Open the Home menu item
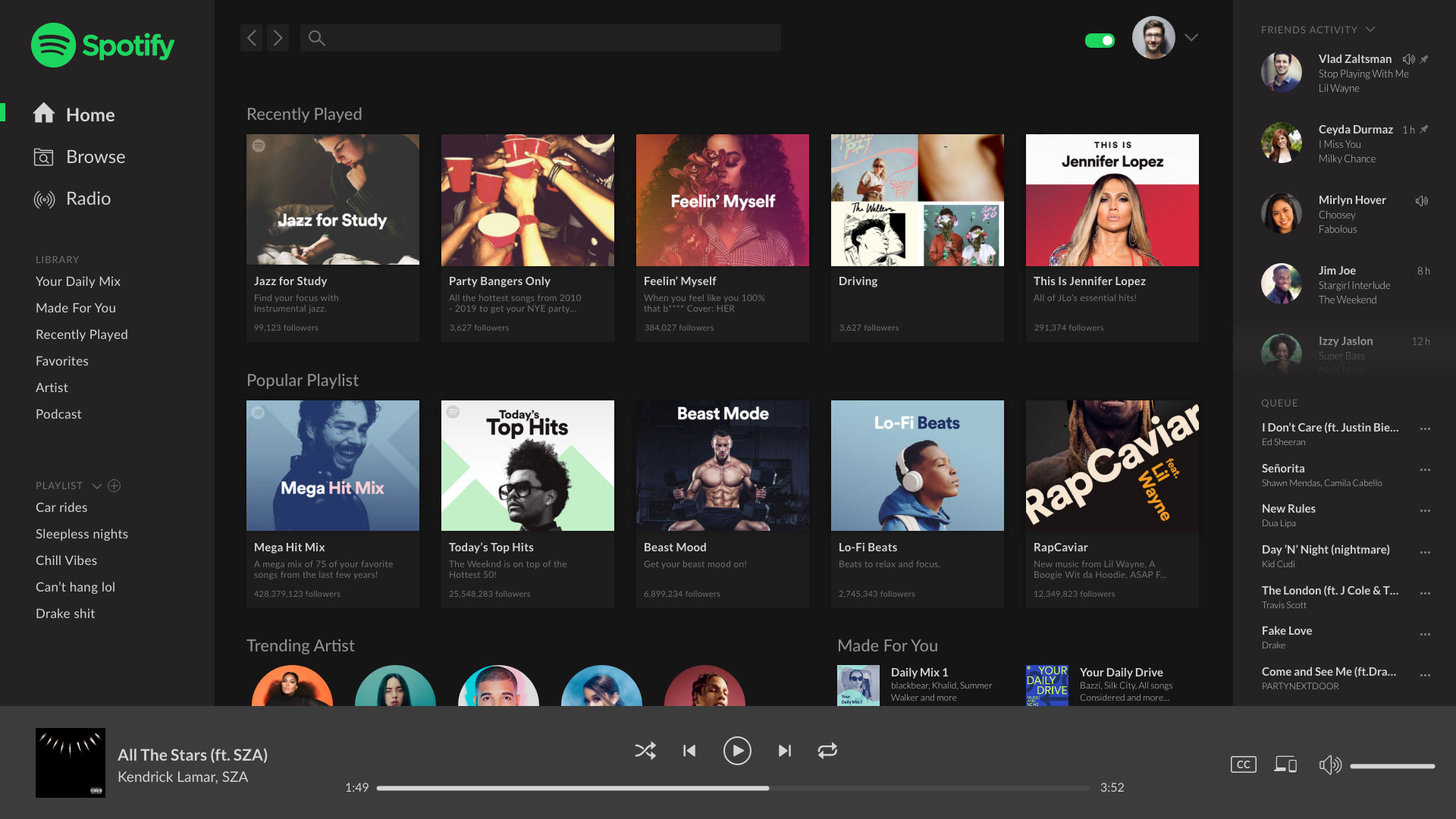Image resolution: width=1456 pixels, height=819 pixels. click(x=74, y=115)
